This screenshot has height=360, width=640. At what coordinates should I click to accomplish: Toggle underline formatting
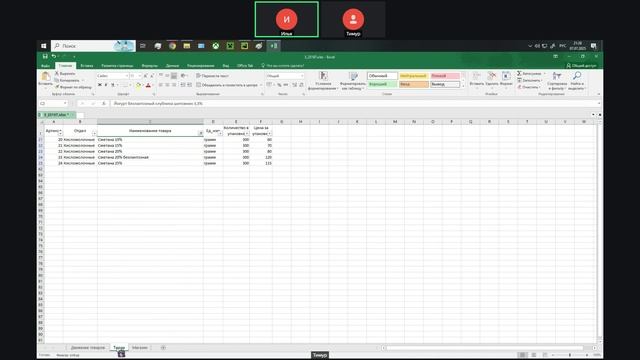coord(113,85)
